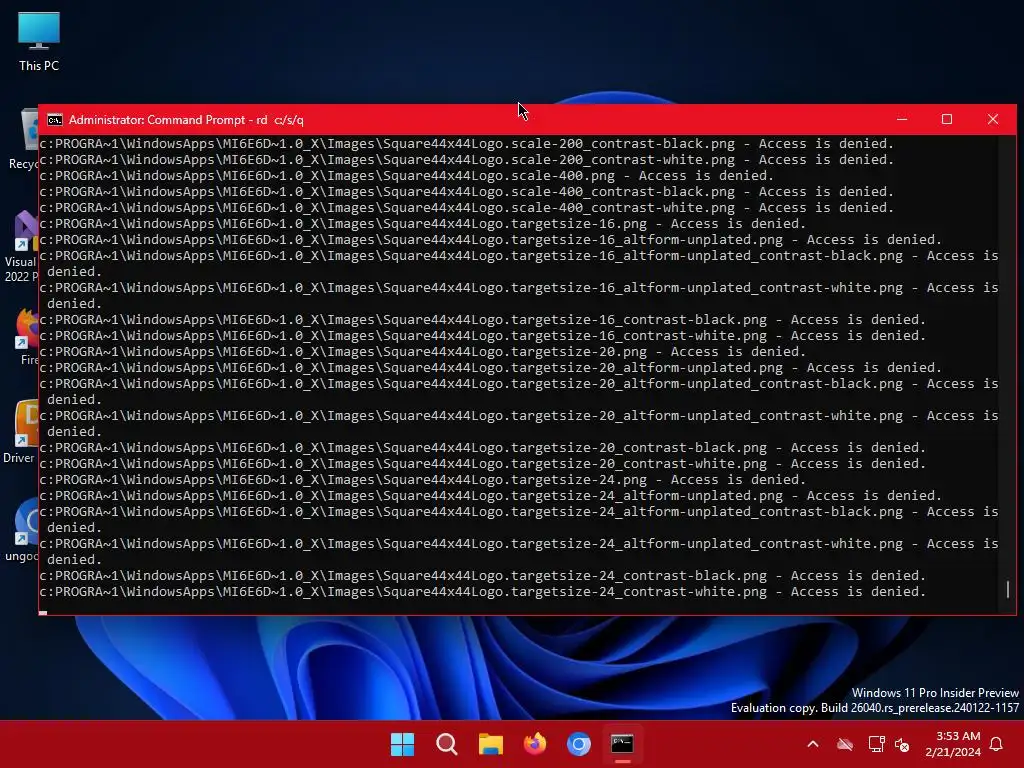Screen dimensions: 1024x768
Task: Open the This PC desktop icon
Action: click(39, 41)
